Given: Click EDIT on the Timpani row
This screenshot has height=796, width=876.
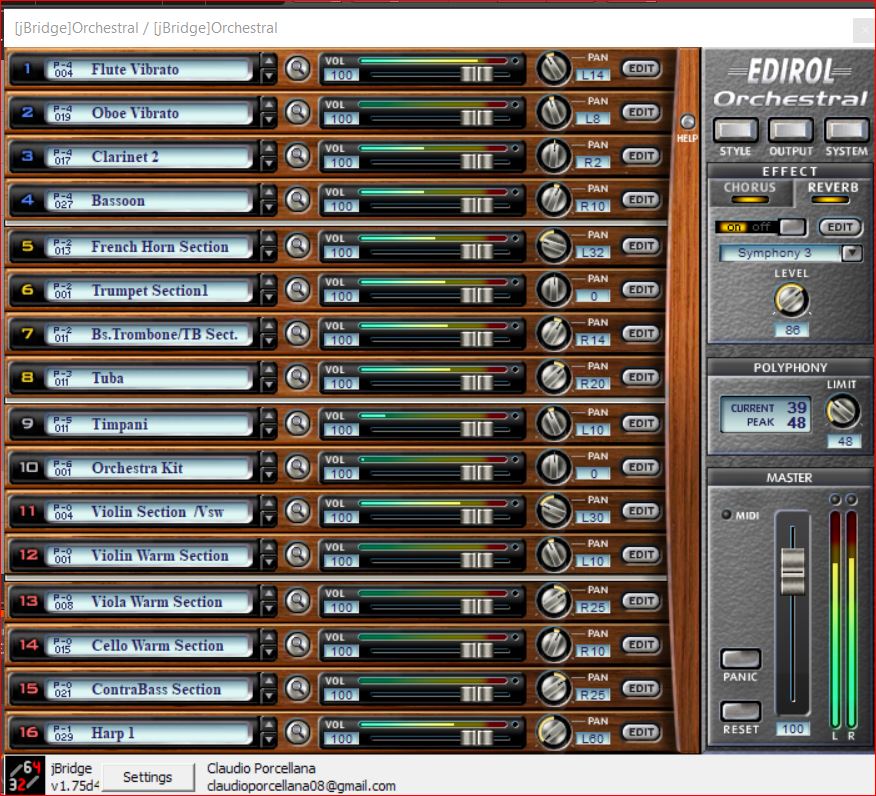Looking at the screenshot, I should [641, 423].
